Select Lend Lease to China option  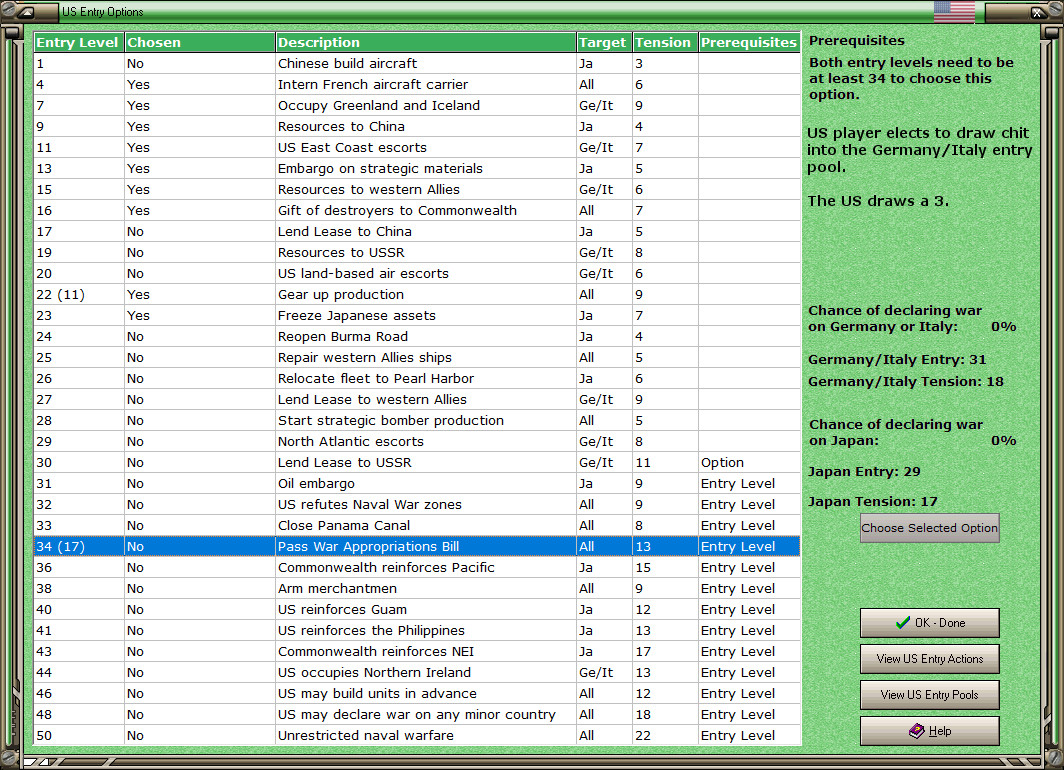(417, 231)
